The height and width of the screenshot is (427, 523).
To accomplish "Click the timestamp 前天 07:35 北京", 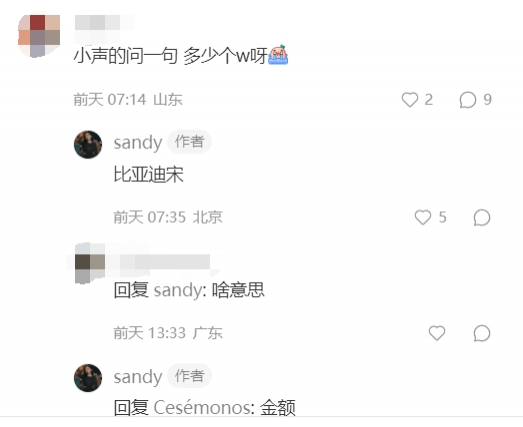I will pyautogui.click(x=168, y=217).
